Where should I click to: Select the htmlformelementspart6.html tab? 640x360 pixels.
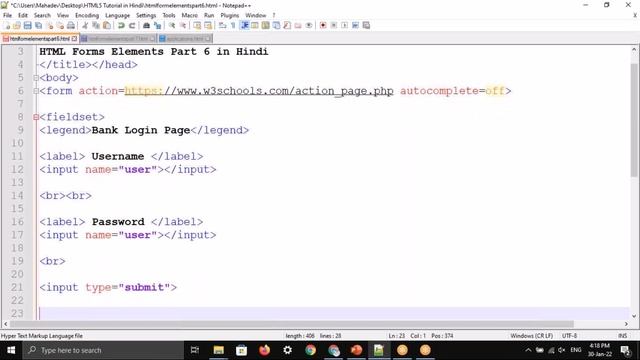click(x=40, y=39)
